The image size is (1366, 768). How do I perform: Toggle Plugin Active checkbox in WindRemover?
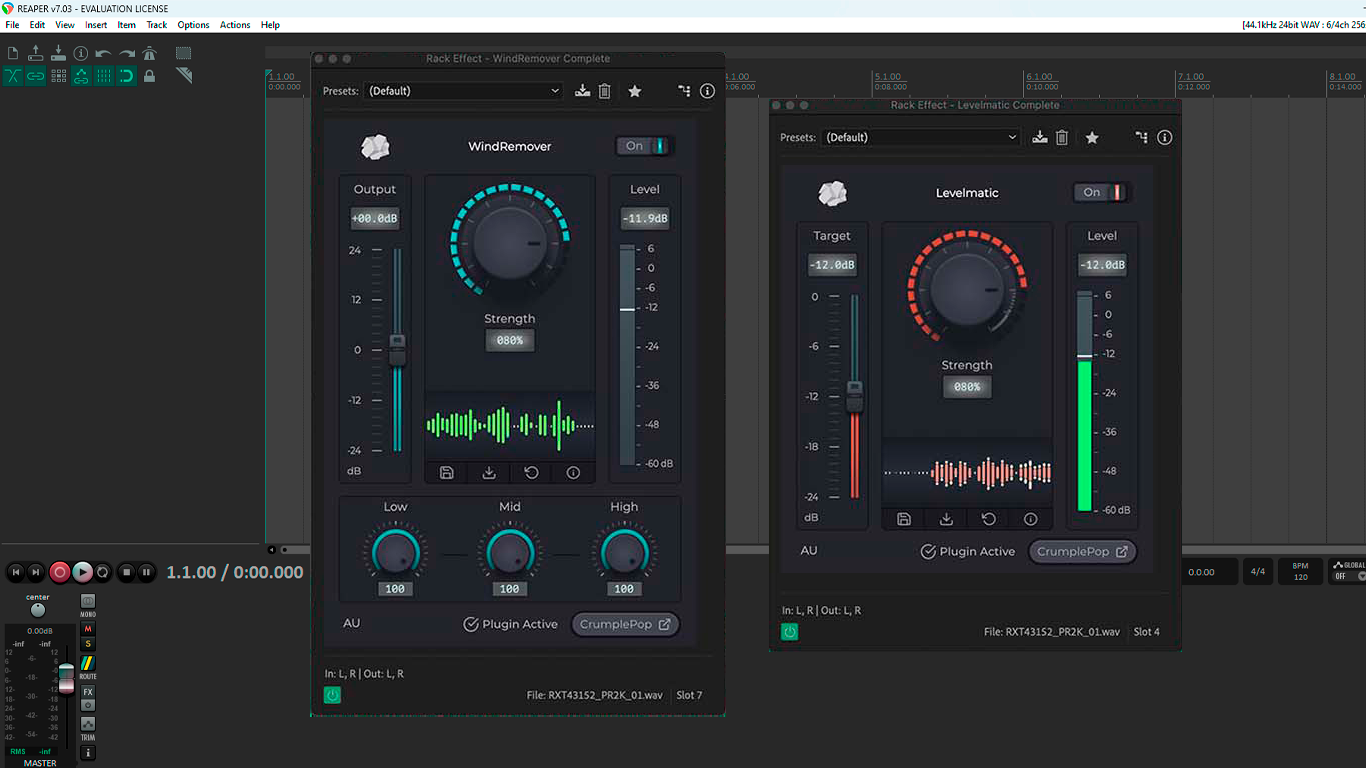471,624
